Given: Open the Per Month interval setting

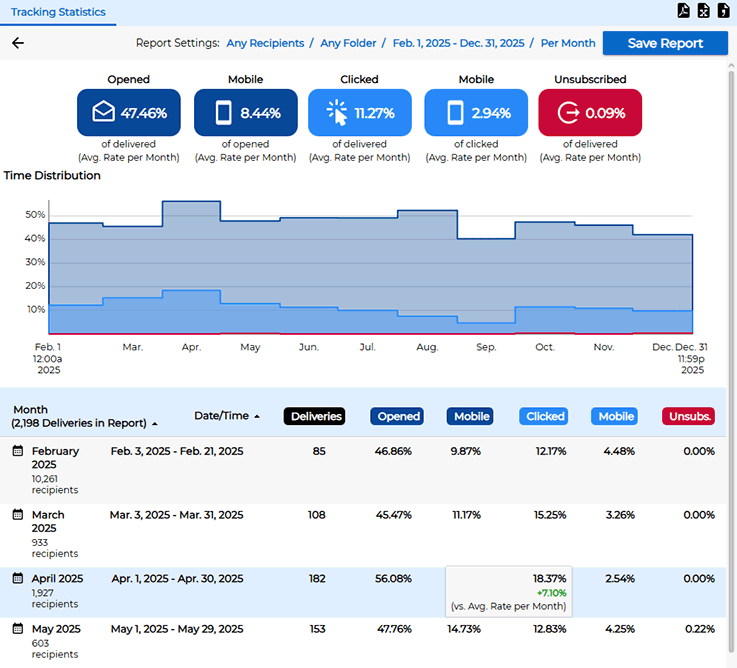Looking at the screenshot, I should (567, 43).
